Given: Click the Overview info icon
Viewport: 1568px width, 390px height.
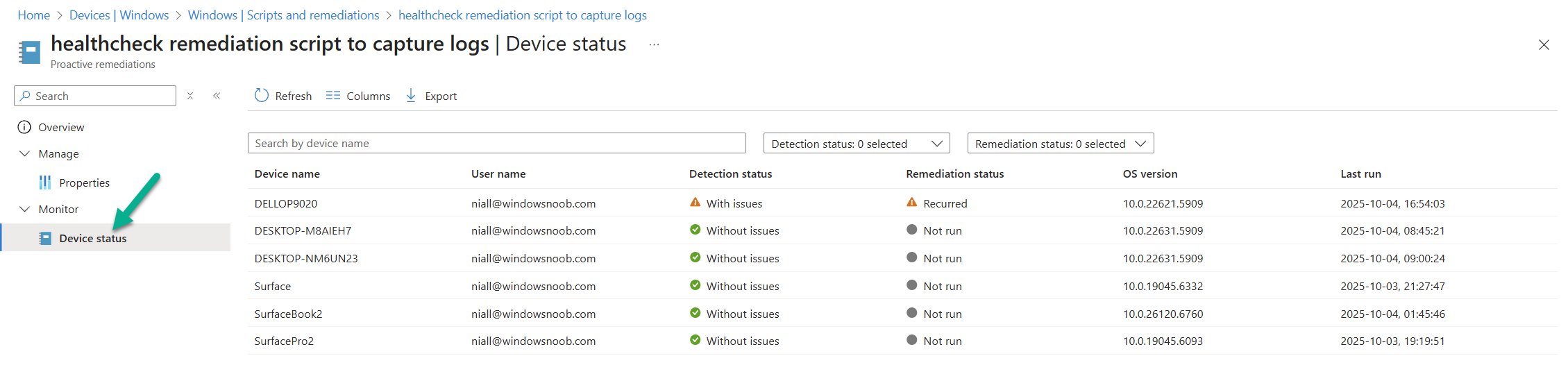Looking at the screenshot, I should pos(24,127).
